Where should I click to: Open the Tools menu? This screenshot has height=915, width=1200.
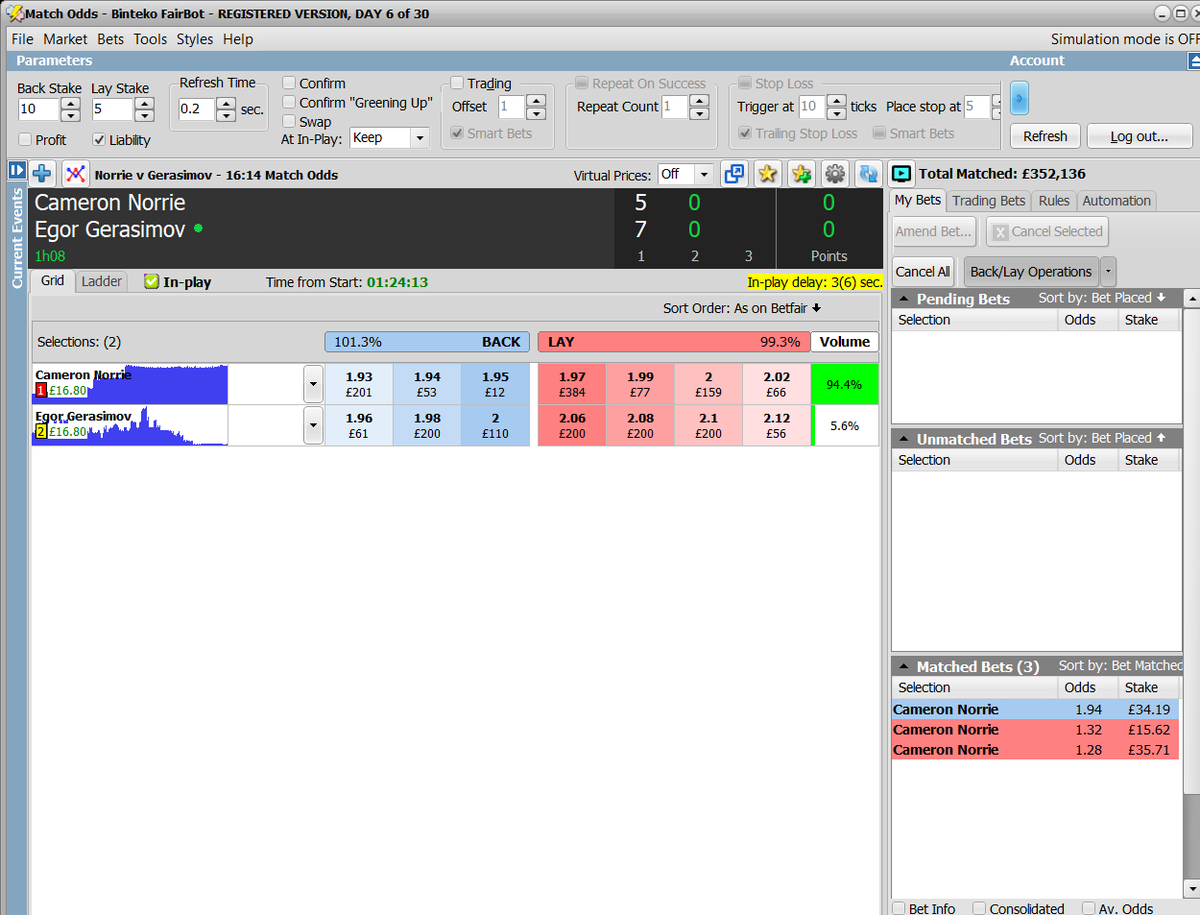pos(150,39)
